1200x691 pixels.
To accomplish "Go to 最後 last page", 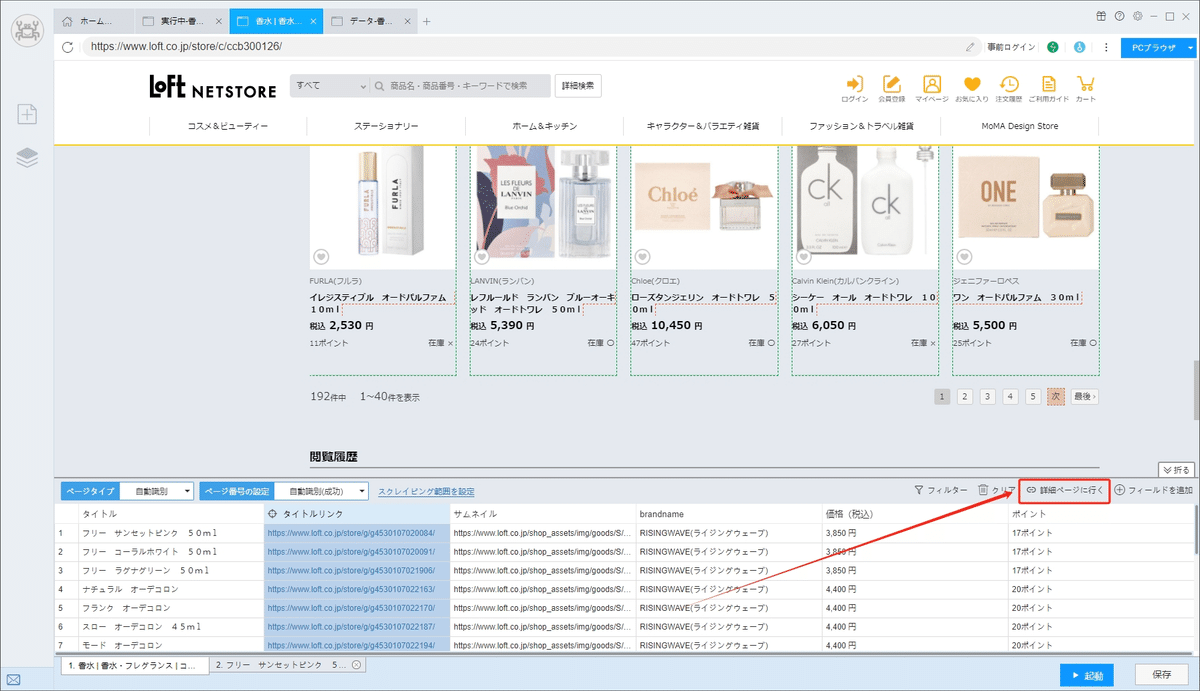I will click(1084, 396).
